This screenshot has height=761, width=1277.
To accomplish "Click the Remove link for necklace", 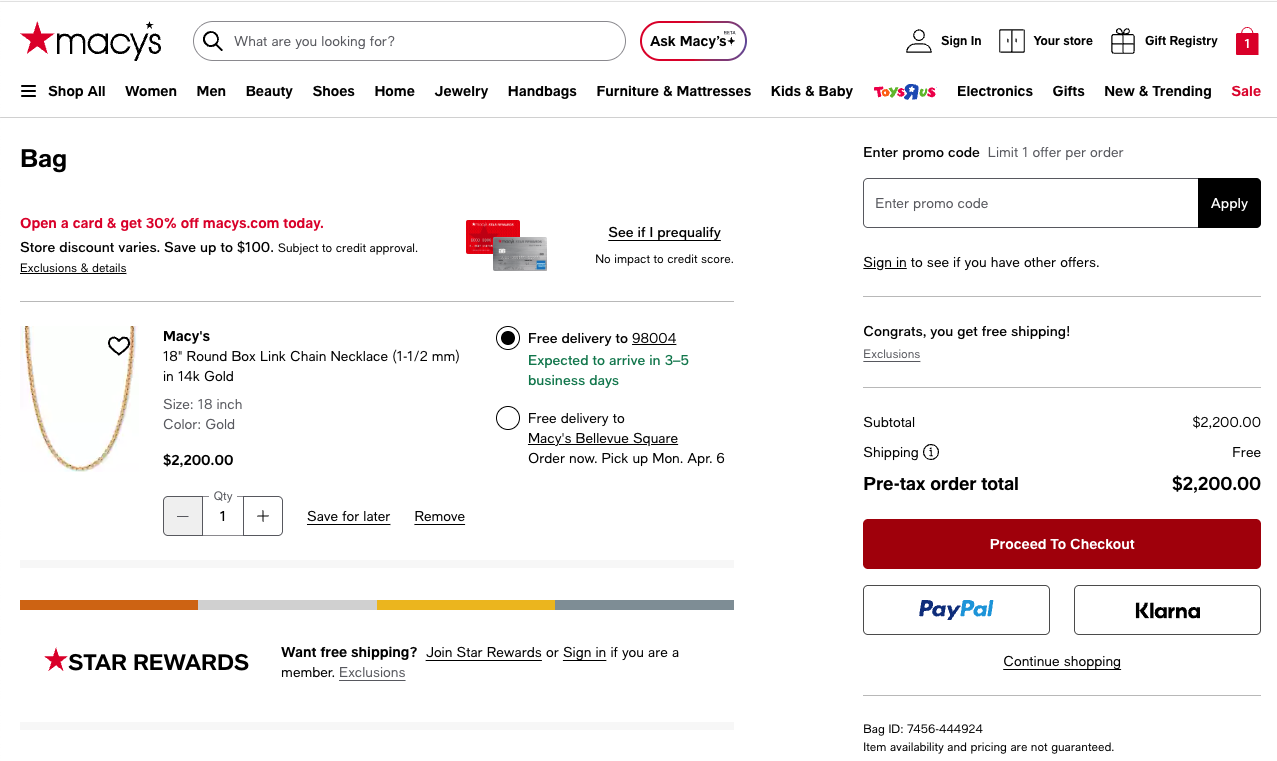I will pos(439,516).
